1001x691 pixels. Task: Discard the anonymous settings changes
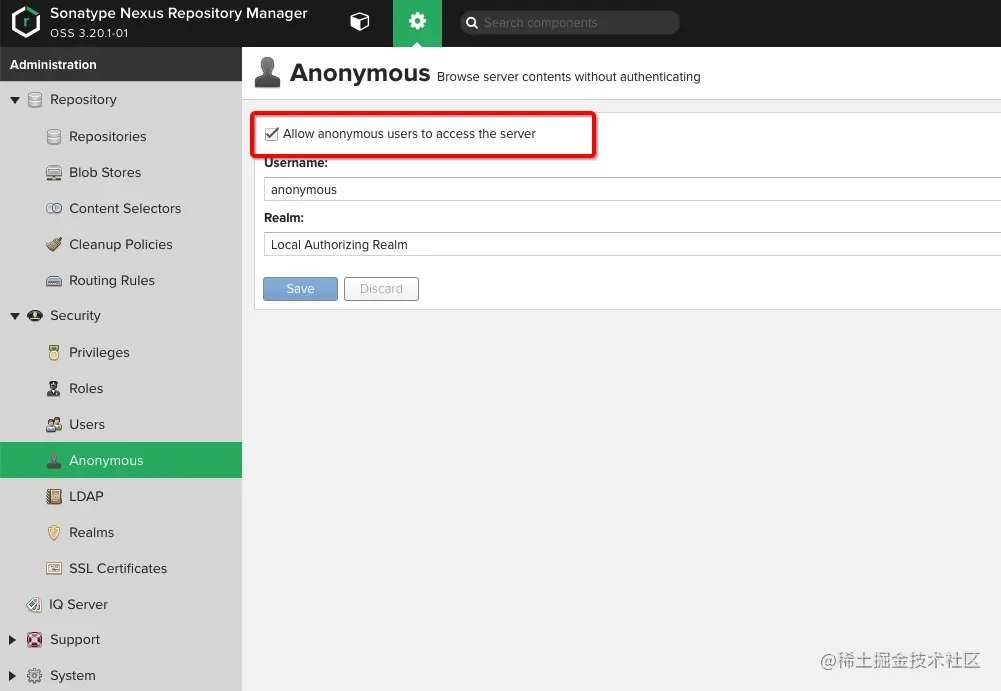381,289
